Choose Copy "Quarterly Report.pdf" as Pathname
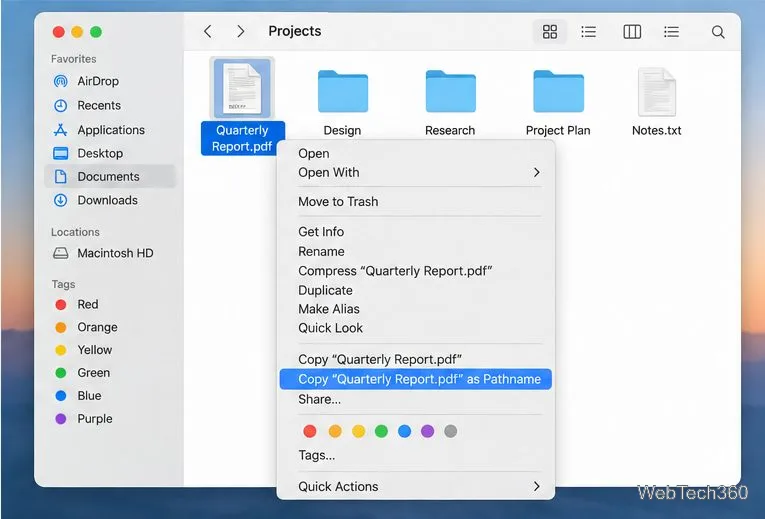Screen dimensions: 765x519 (416, 379)
